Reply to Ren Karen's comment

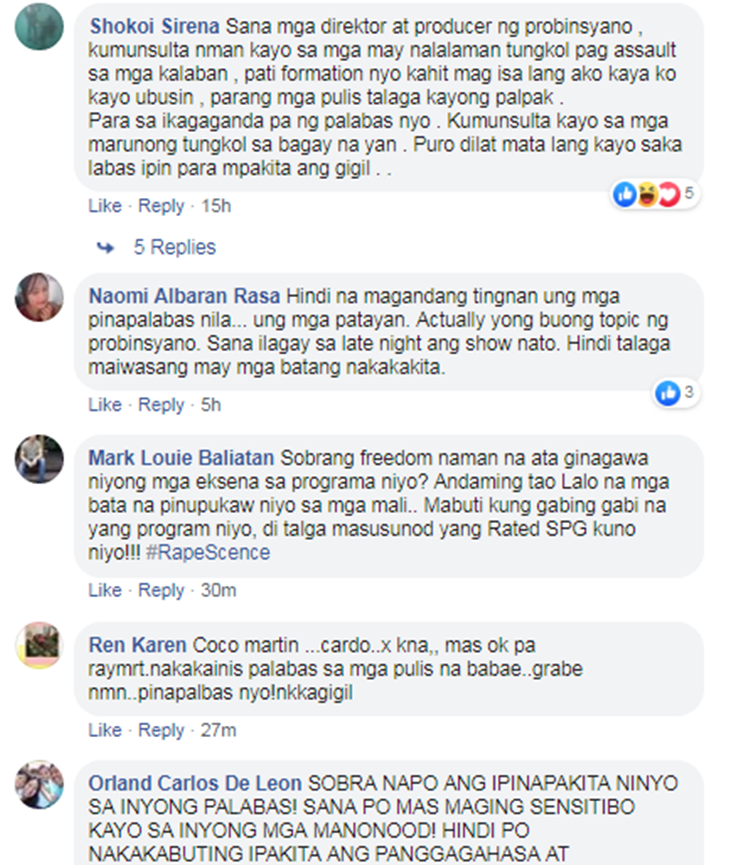[x=161, y=730]
